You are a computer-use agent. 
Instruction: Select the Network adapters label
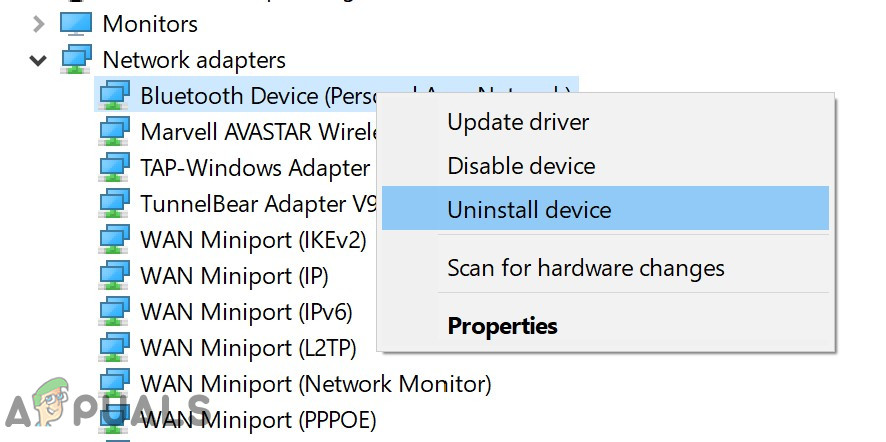pyautogui.click(x=194, y=60)
